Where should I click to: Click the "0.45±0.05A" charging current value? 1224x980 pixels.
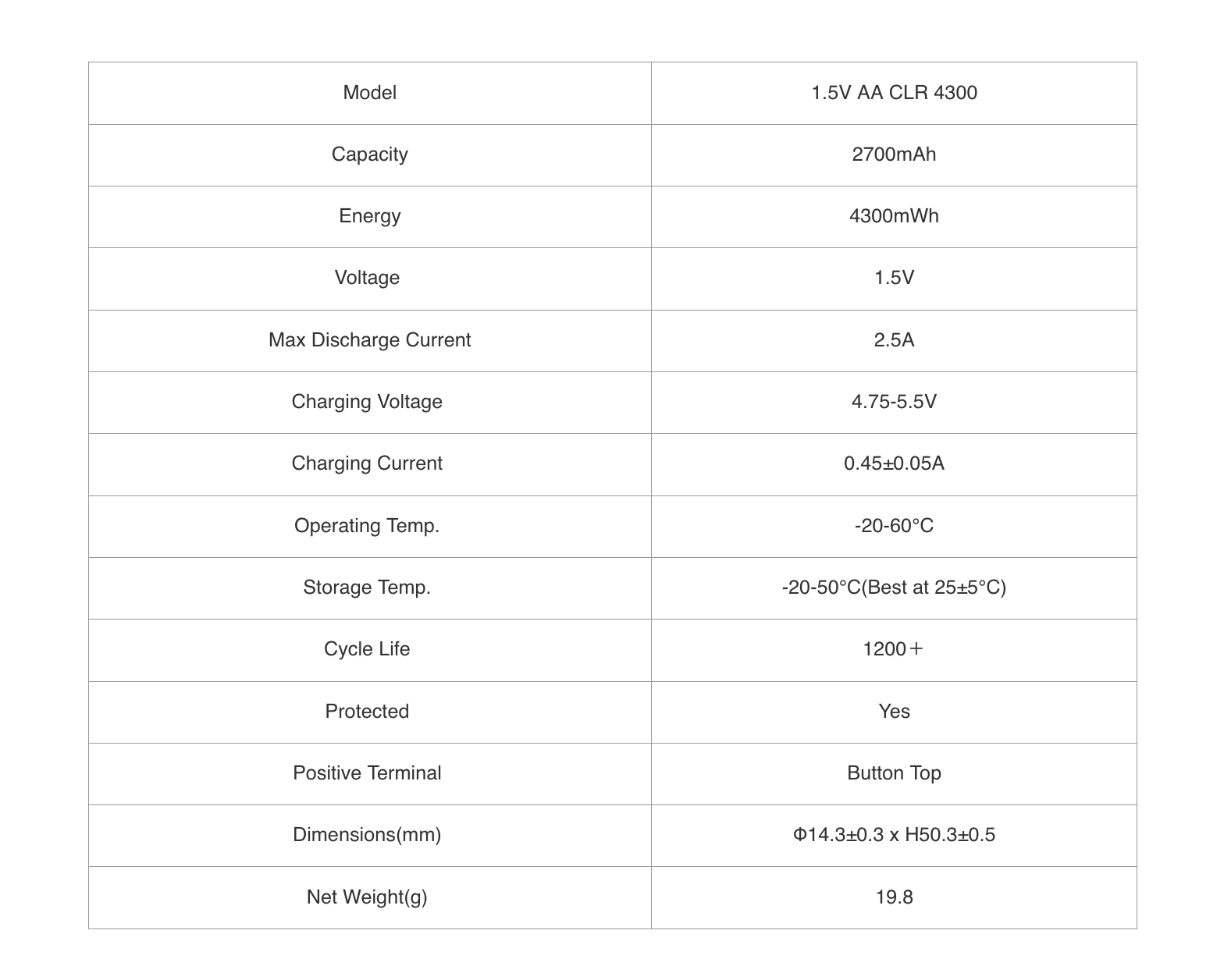[x=894, y=463]
